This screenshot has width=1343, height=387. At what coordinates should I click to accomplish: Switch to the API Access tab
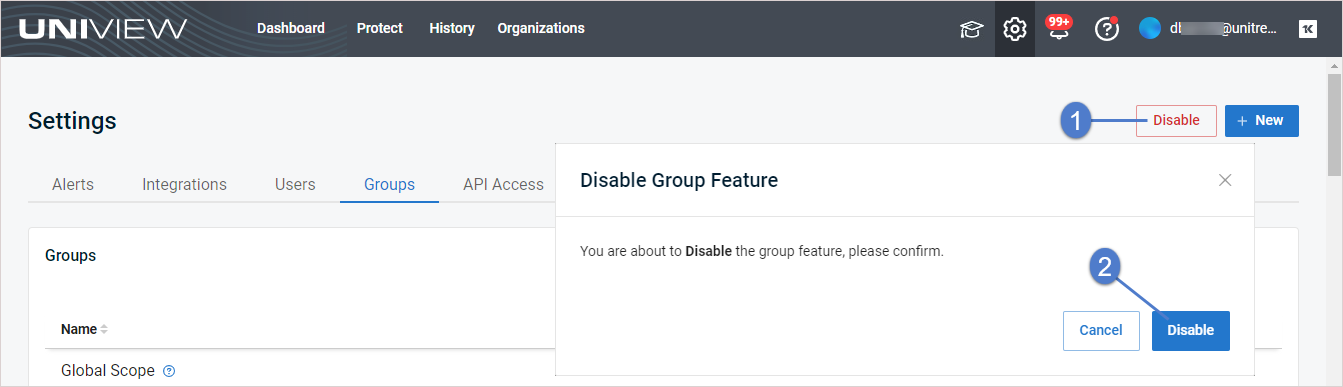coord(503,184)
